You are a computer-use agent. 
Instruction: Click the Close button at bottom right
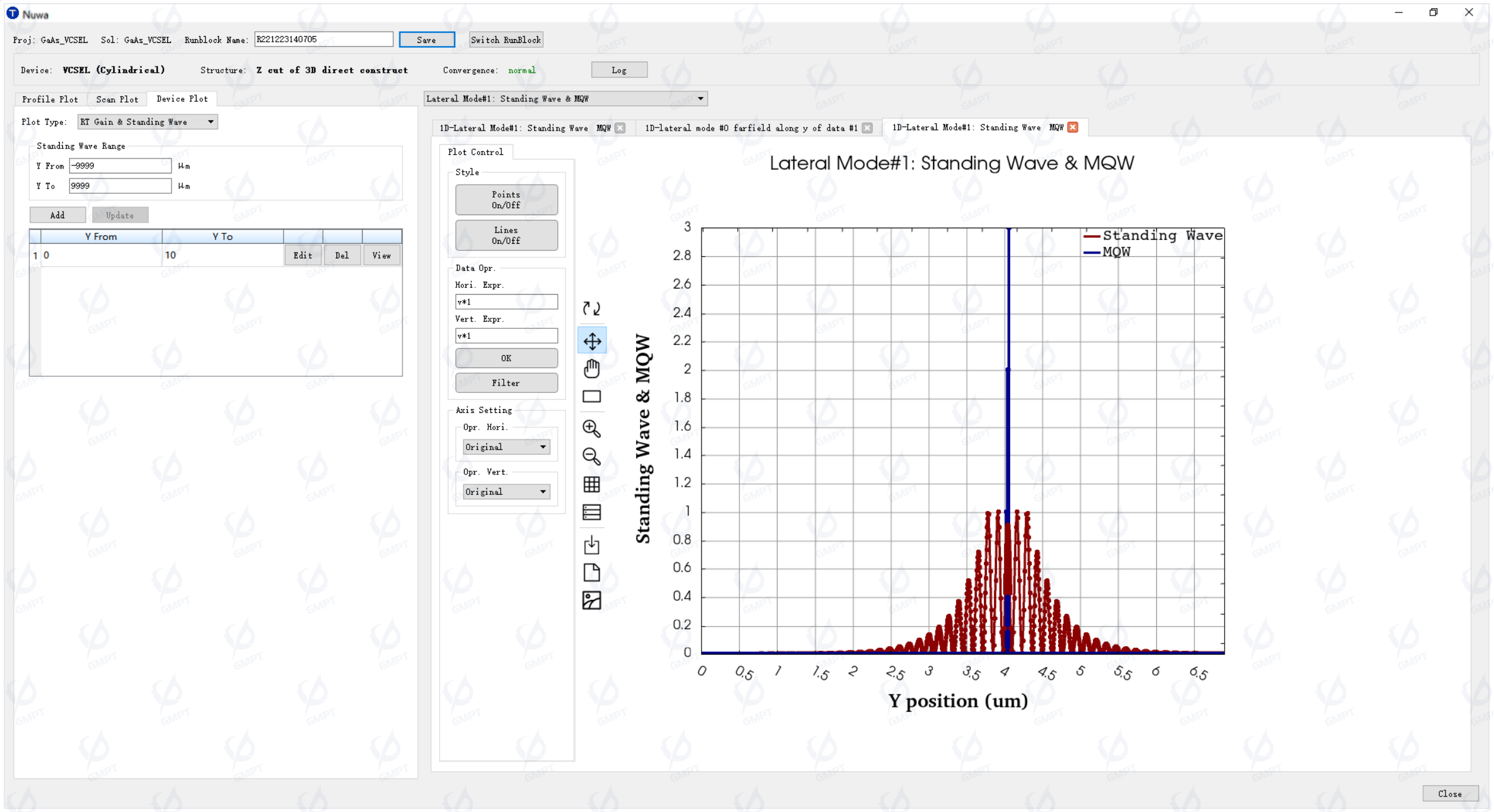(x=1450, y=794)
